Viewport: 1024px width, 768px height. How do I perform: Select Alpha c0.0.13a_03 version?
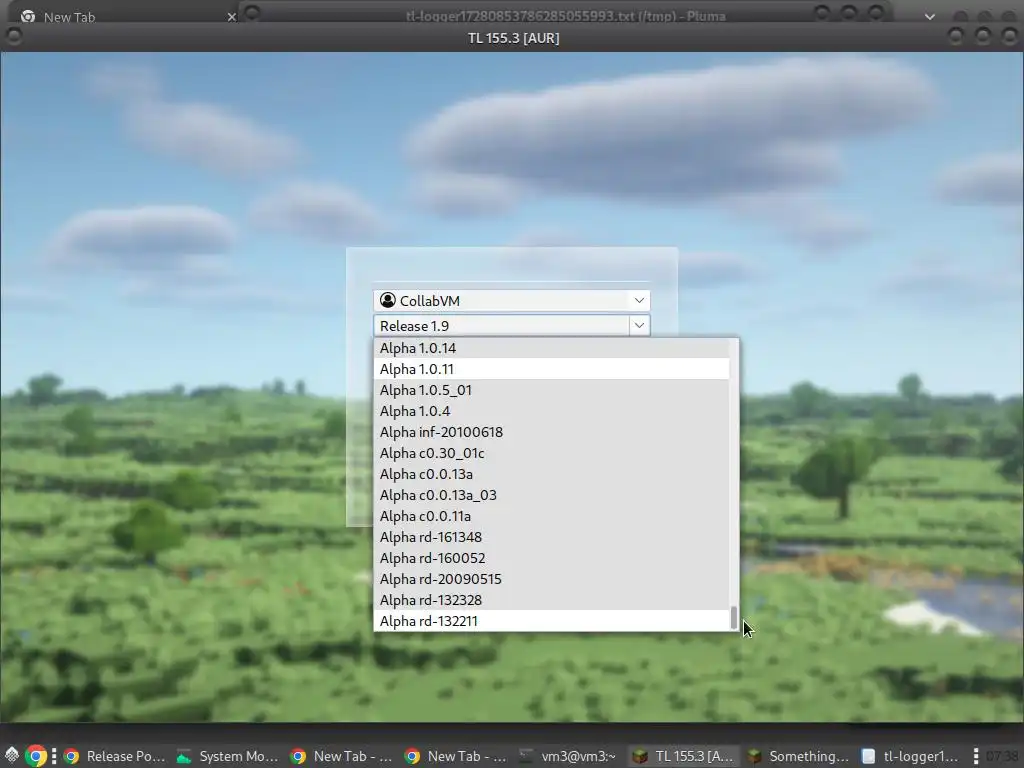click(x=551, y=495)
